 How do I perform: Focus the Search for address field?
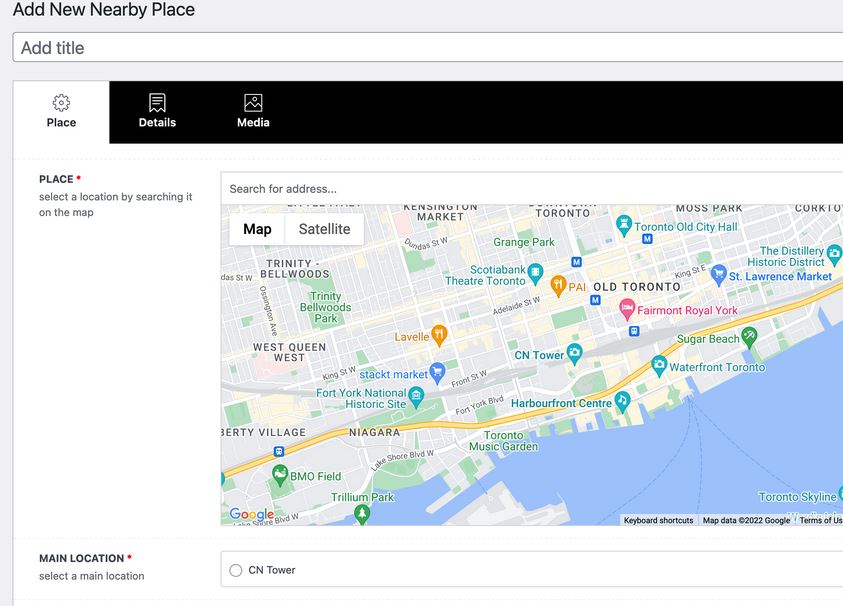click(x=532, y=189)
